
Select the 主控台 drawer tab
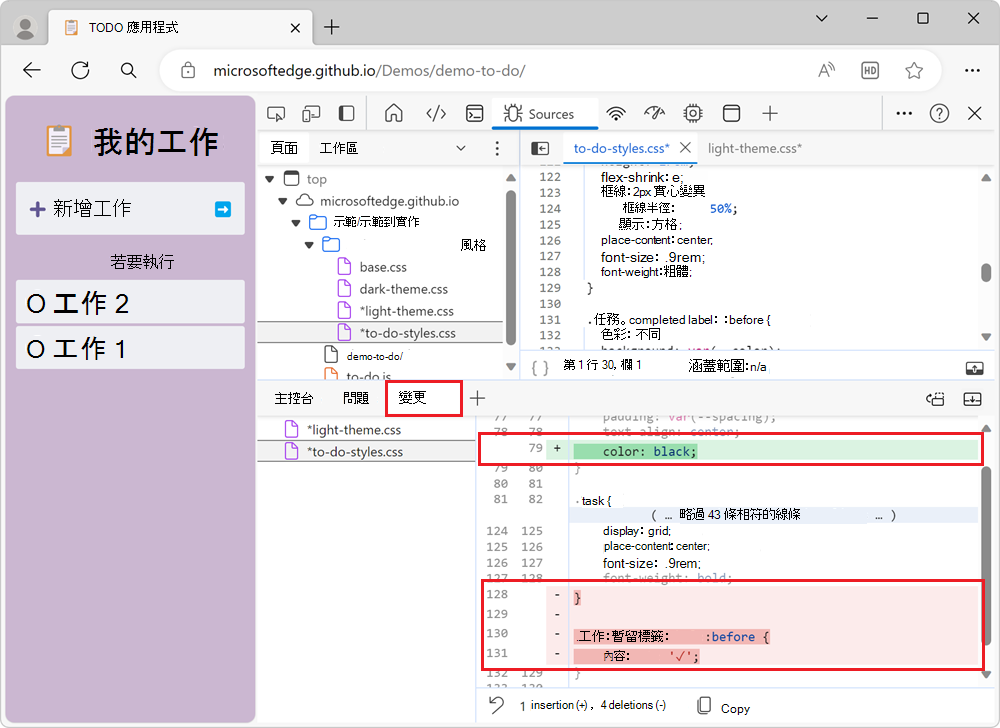click(294, 398)
